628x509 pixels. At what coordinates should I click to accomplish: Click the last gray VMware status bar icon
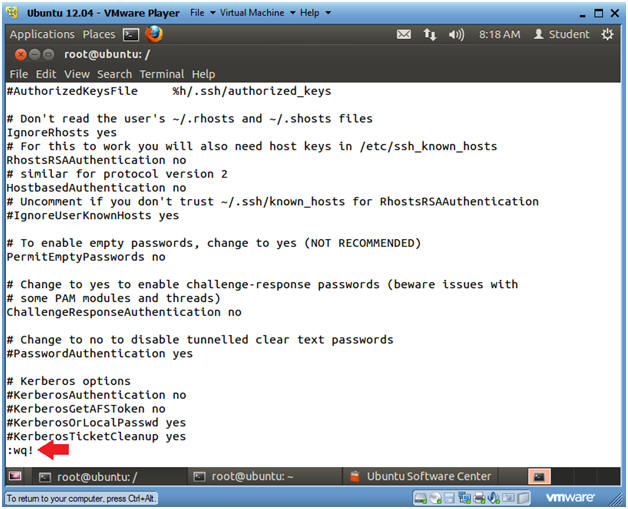pos(523,498)
